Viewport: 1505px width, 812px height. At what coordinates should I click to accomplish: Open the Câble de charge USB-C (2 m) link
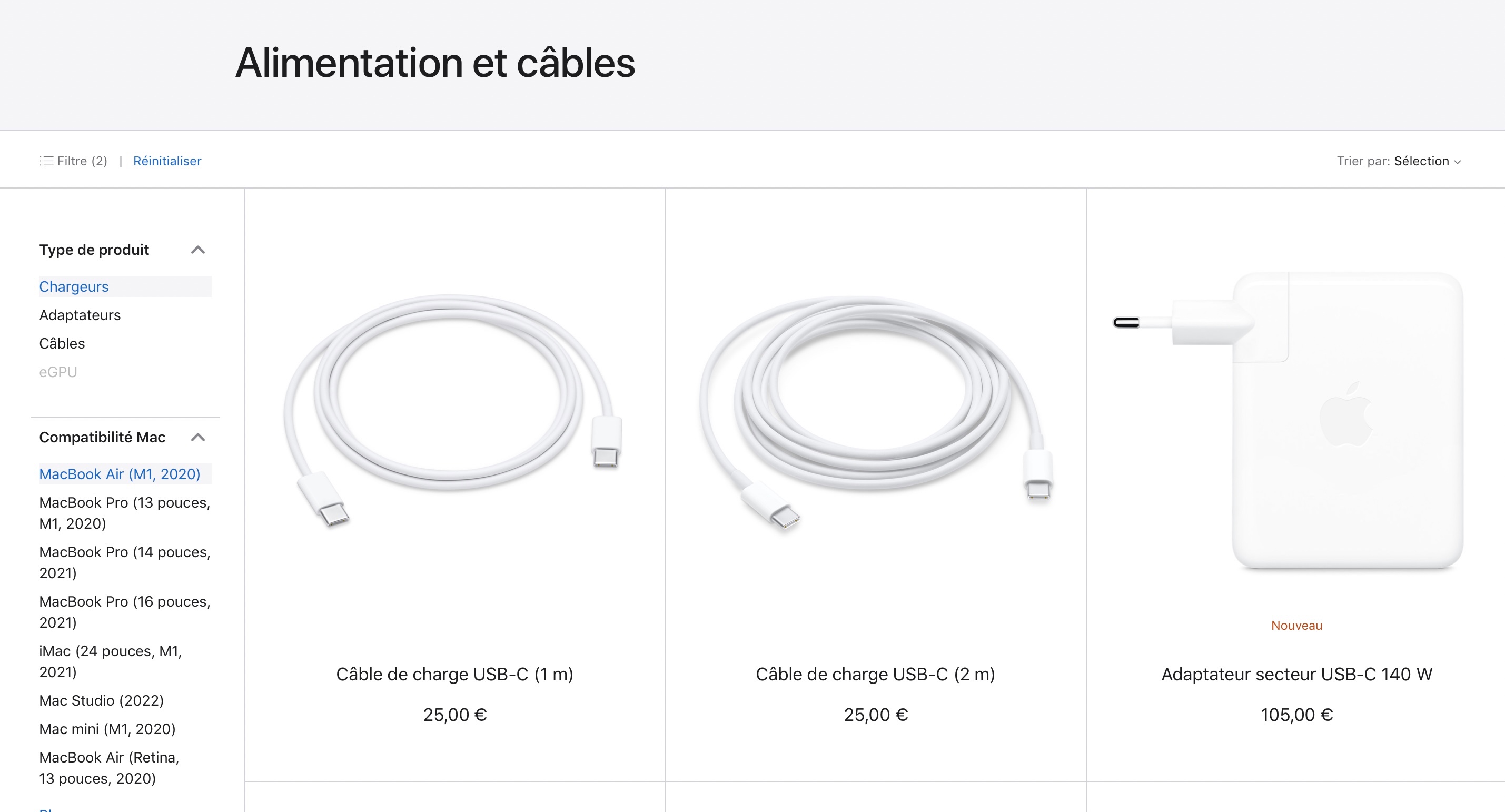875,674
